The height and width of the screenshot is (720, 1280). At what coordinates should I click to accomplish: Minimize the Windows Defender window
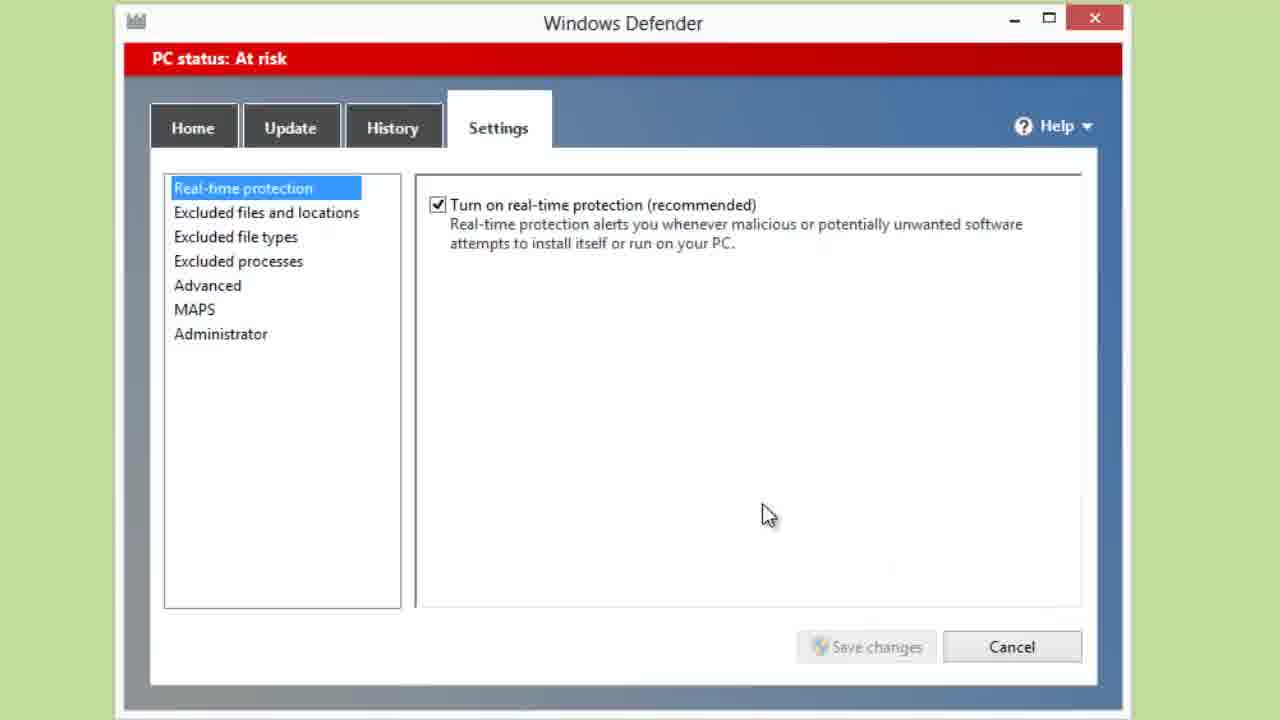1015,19
